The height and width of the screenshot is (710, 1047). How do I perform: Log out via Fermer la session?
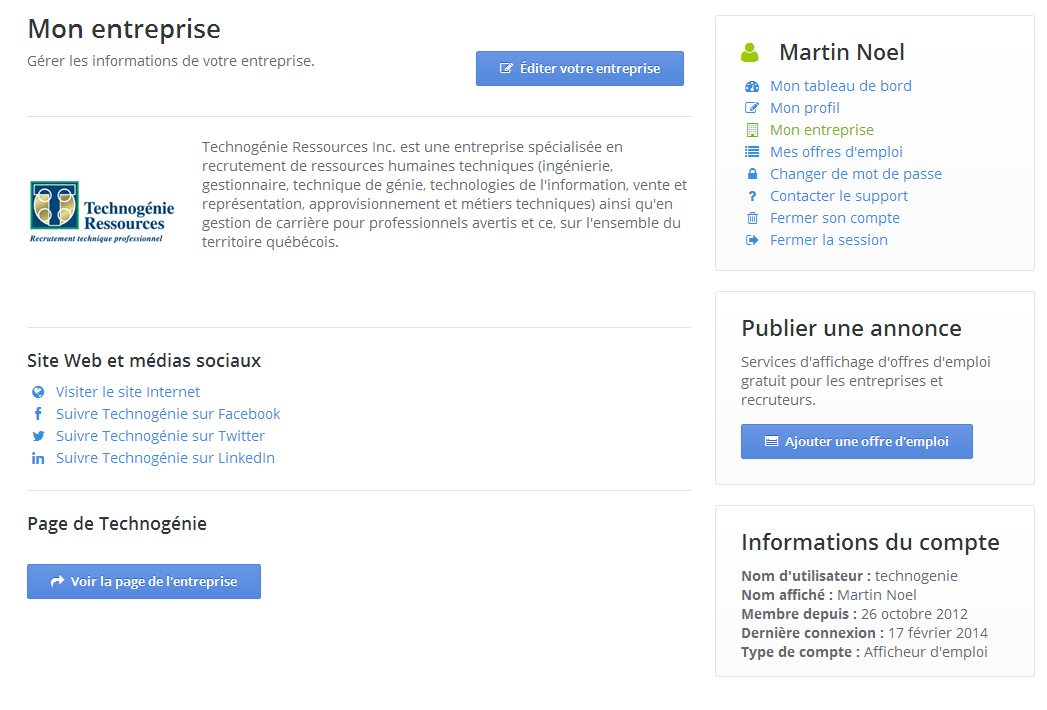coord(829,240)
